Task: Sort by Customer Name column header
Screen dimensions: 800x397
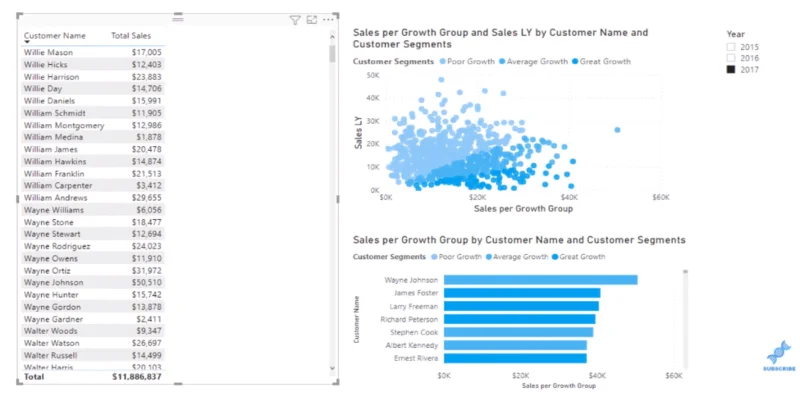Action: [x=55, y=36]
